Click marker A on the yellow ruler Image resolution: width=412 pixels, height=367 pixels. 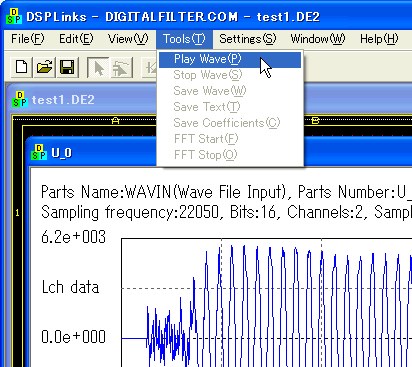tap(115, 120)
